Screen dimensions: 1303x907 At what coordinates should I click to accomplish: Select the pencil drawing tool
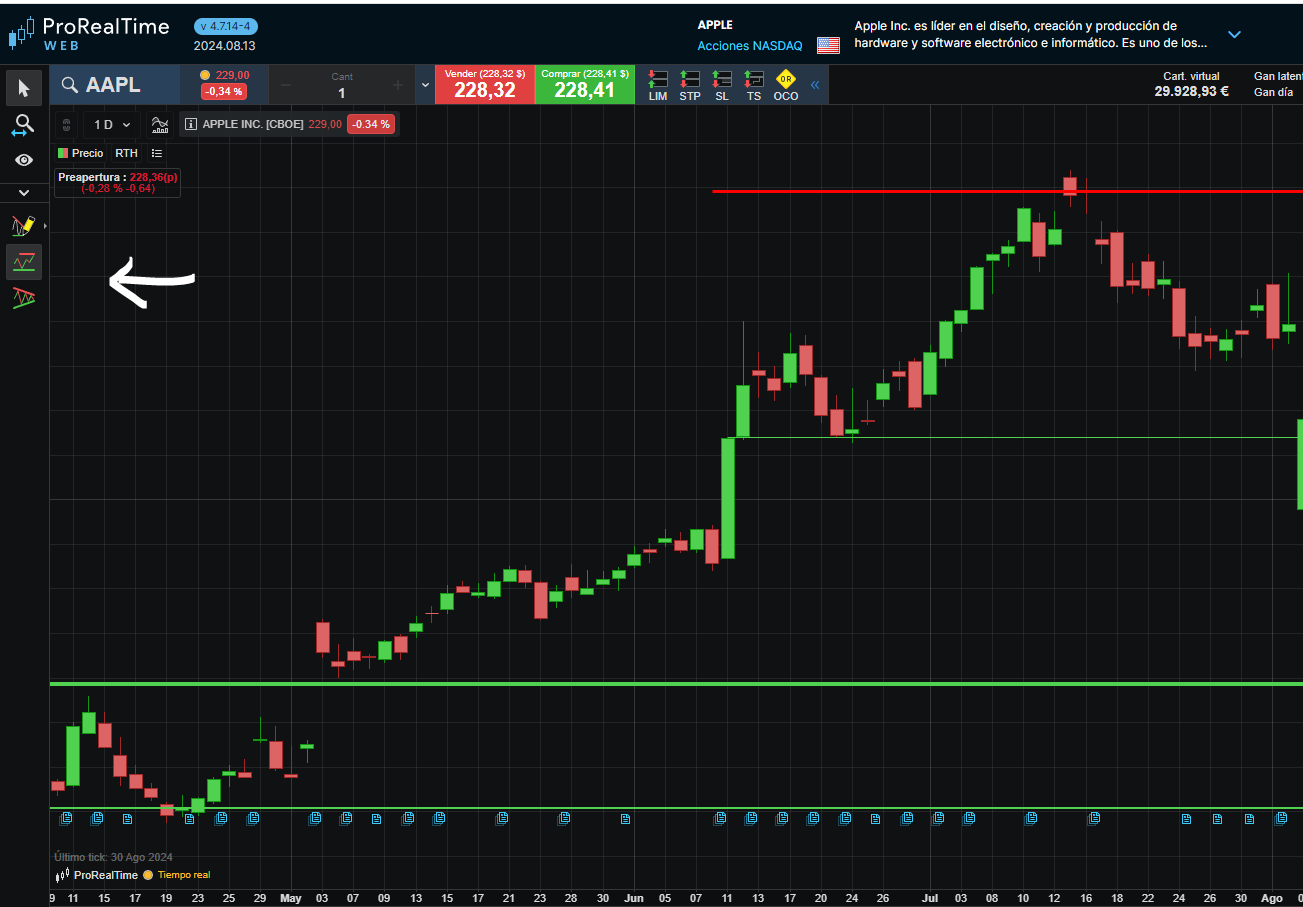coord(23,226)
